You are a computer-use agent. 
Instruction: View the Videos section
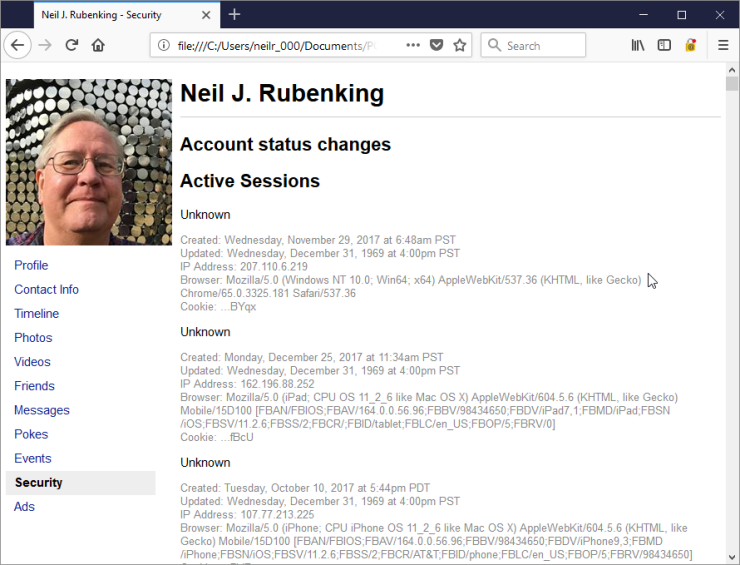tap(32, 362)
